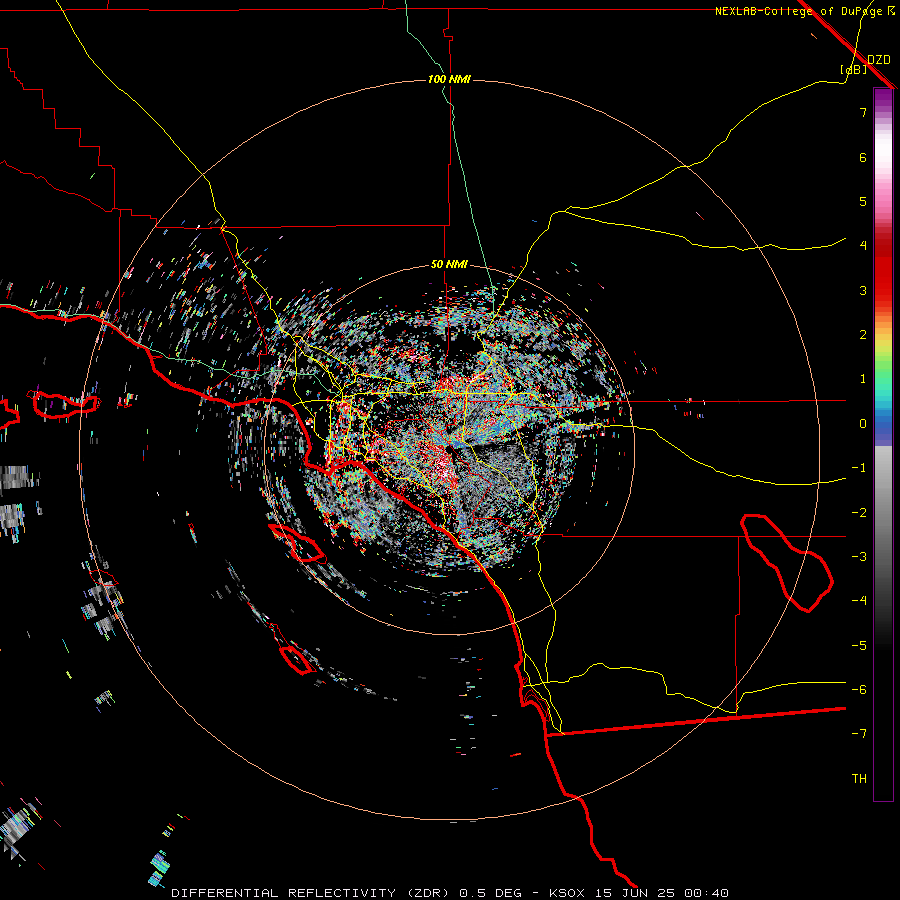Click the vertical ZDR color scale bar

[x=883, y=444]
